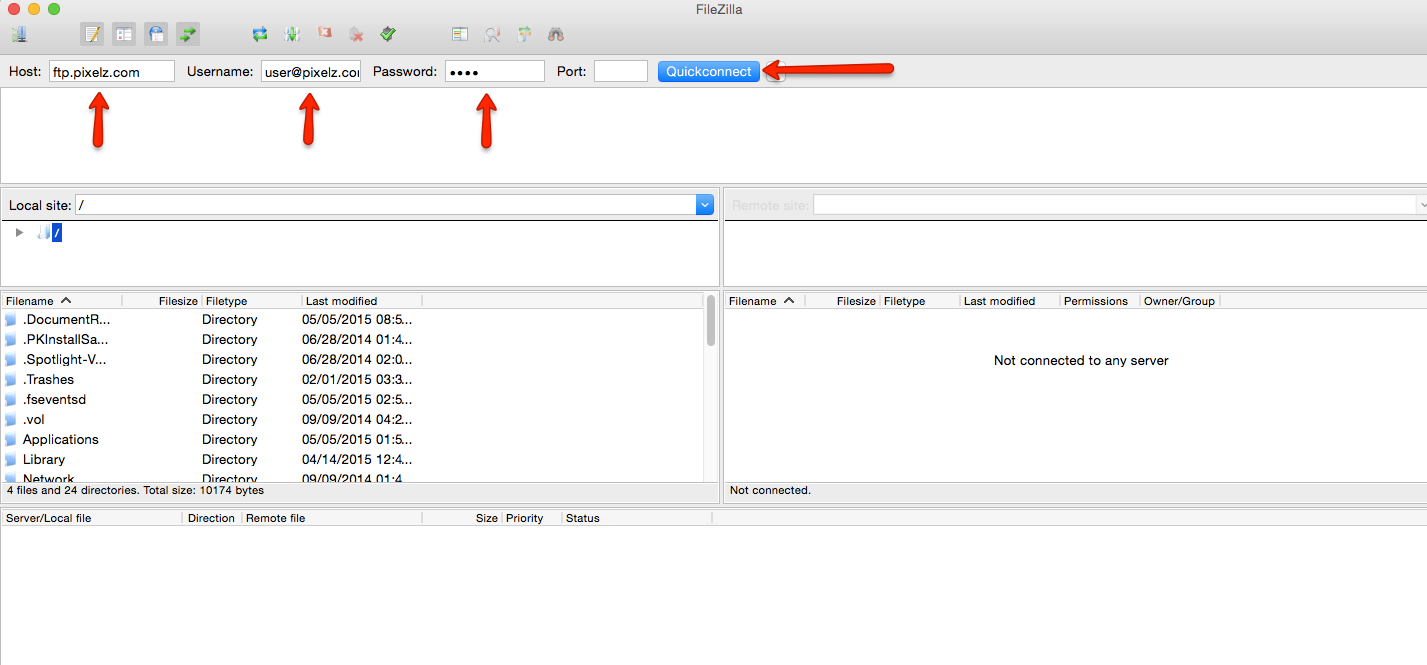The image size is (1427, 665).
Task: Cancel the current operation
Action: pos(324,34)
